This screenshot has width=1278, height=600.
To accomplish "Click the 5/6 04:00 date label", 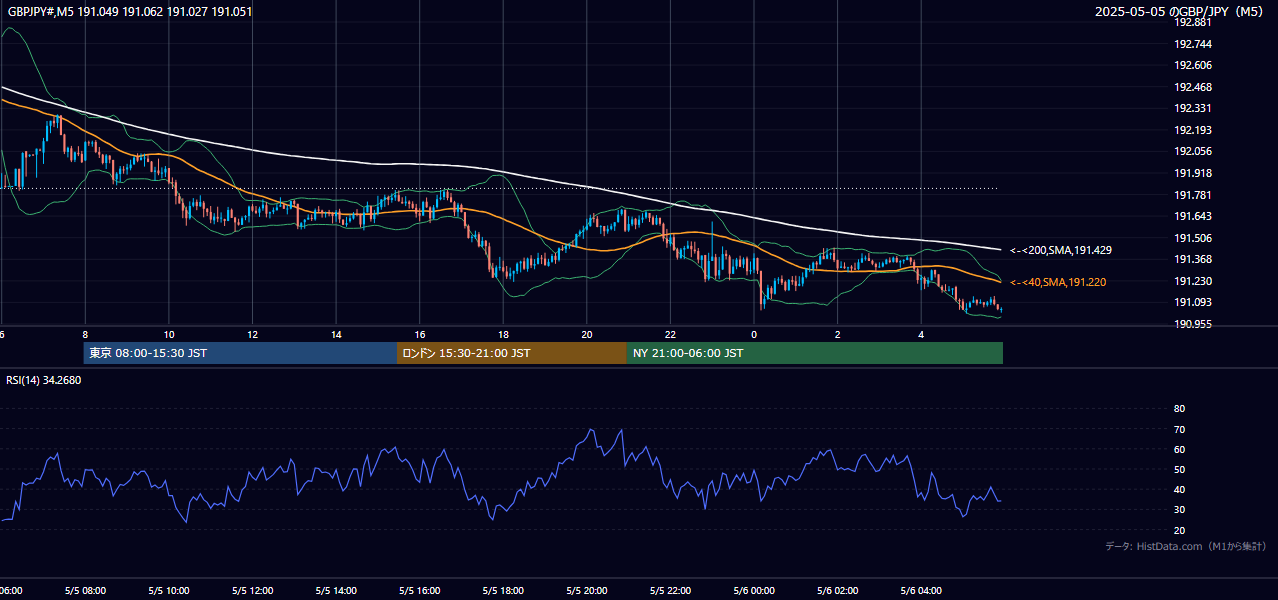I will [x=921, y=591].
